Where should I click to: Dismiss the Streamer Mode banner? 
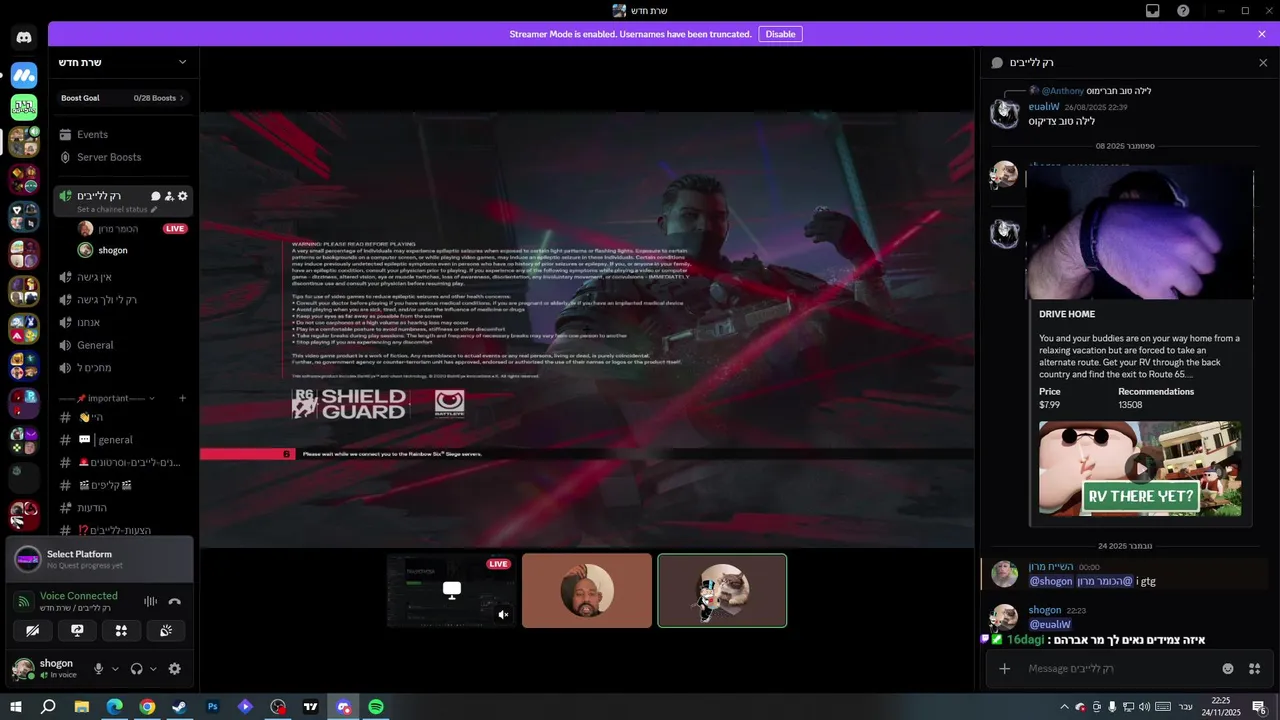pos(1262,34)
